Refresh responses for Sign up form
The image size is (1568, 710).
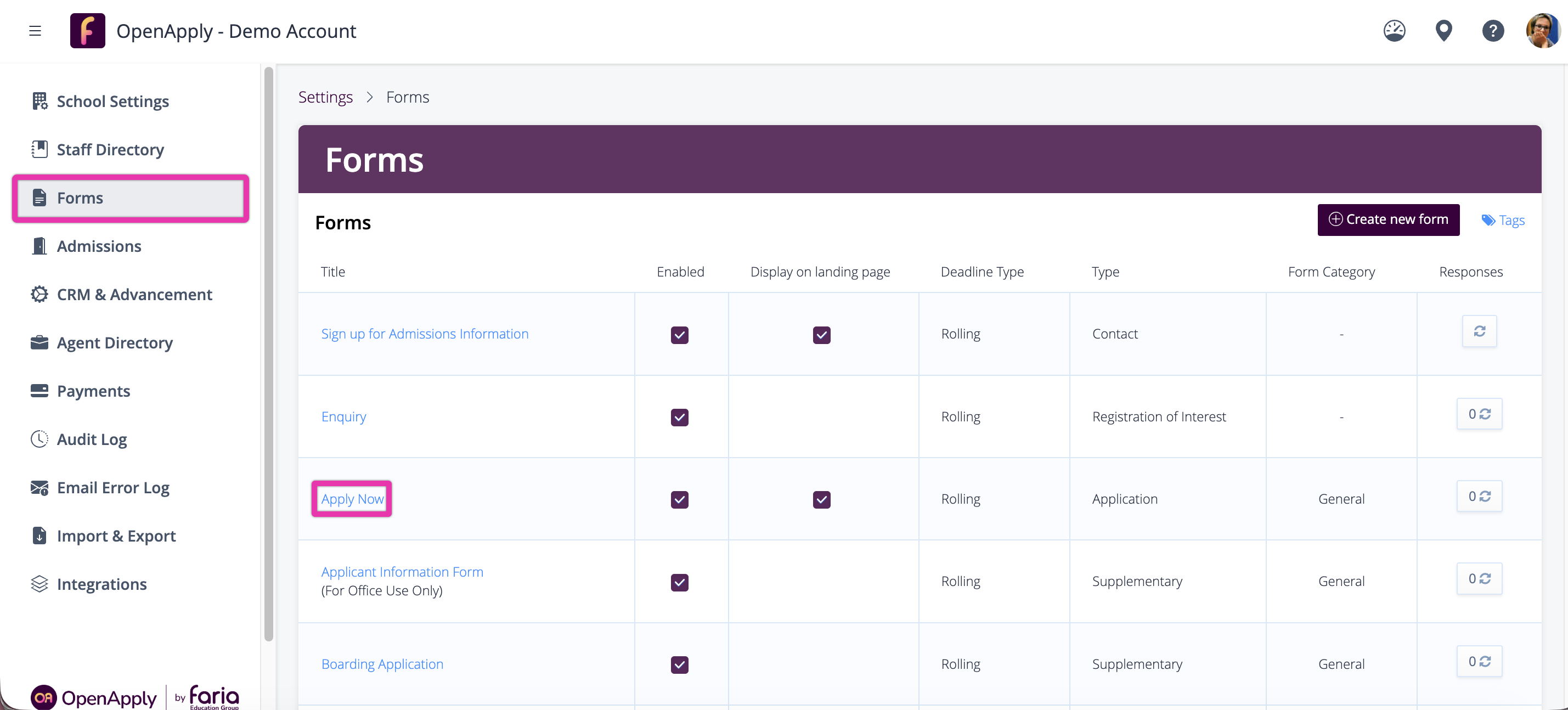[x=1479, y=331]
